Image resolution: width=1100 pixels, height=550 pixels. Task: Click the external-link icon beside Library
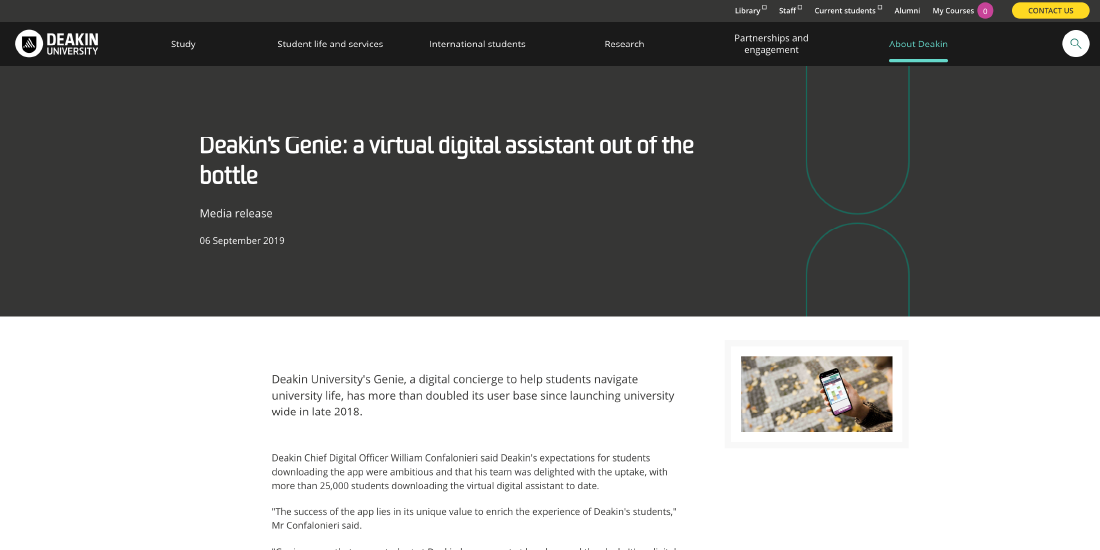[765, 8]
